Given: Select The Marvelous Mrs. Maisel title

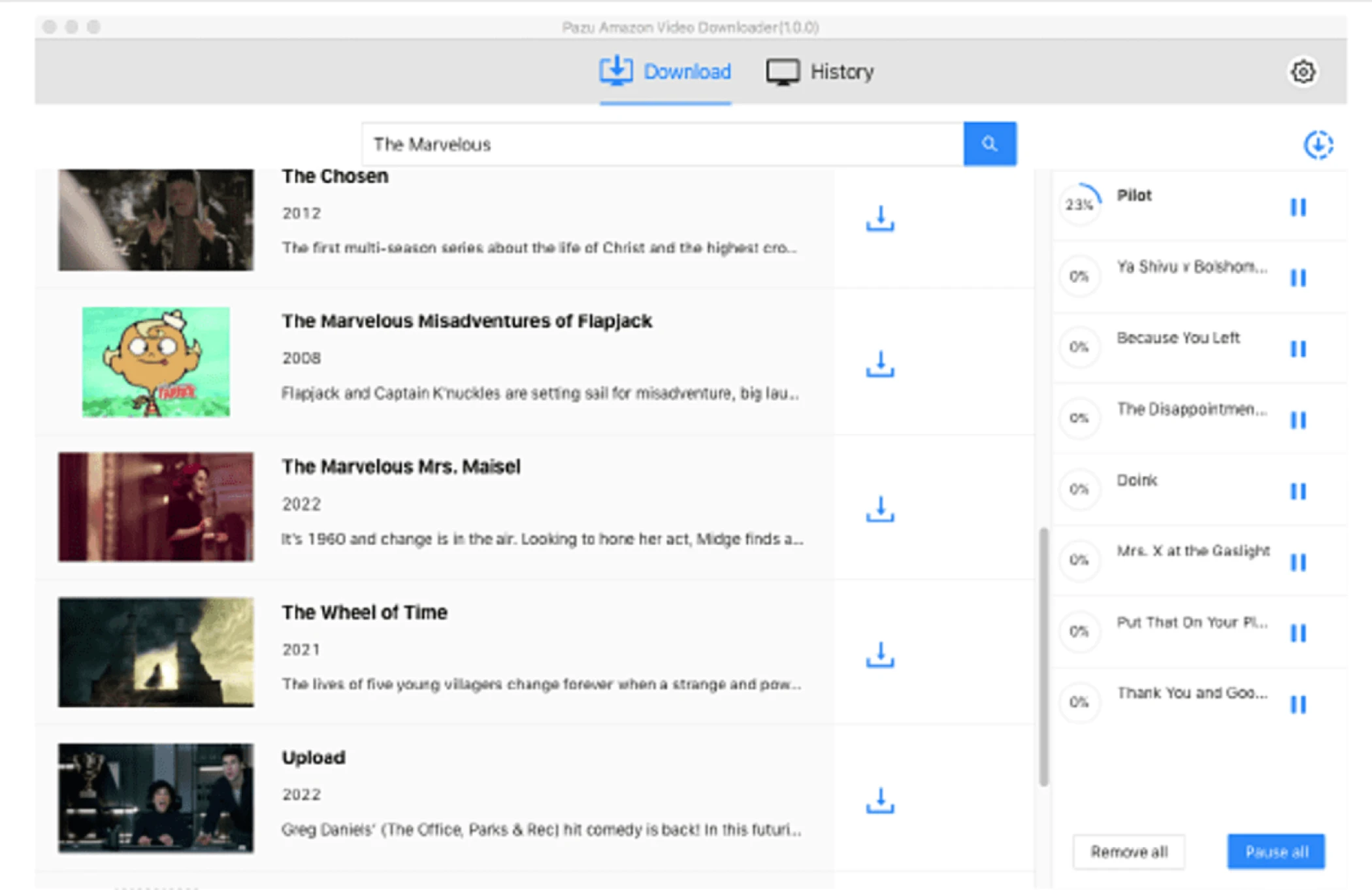Looking at the screenshot, I should point(401,467).
